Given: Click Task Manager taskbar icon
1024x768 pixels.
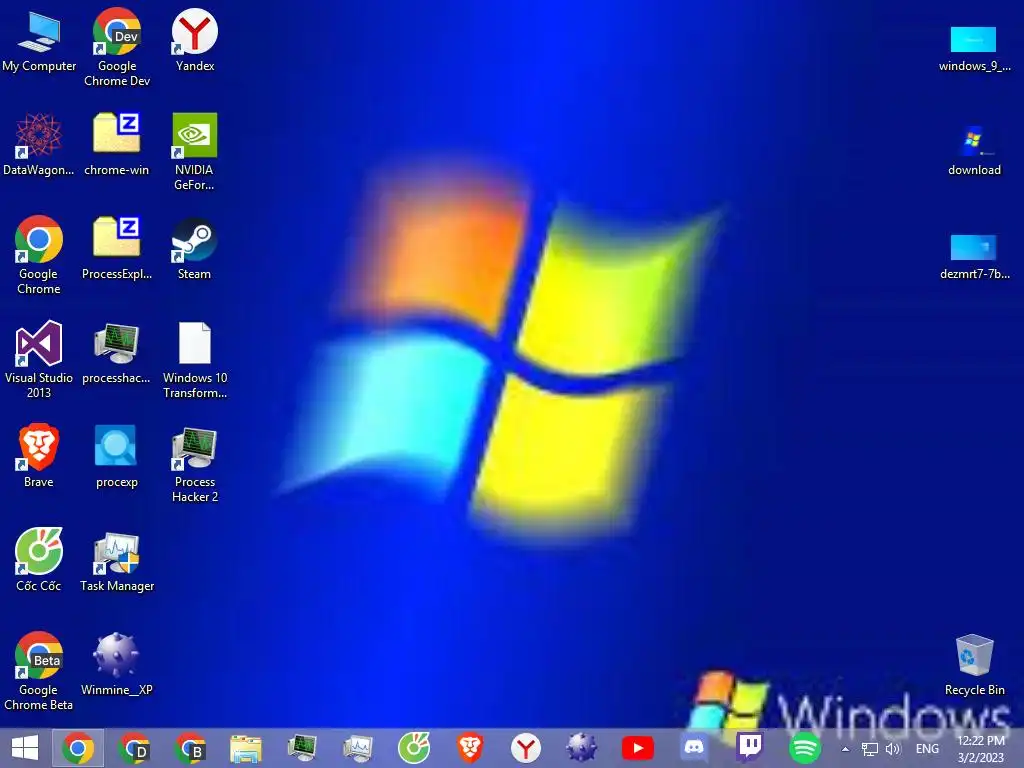Looking at the screenshot, I should coord(358,748).
